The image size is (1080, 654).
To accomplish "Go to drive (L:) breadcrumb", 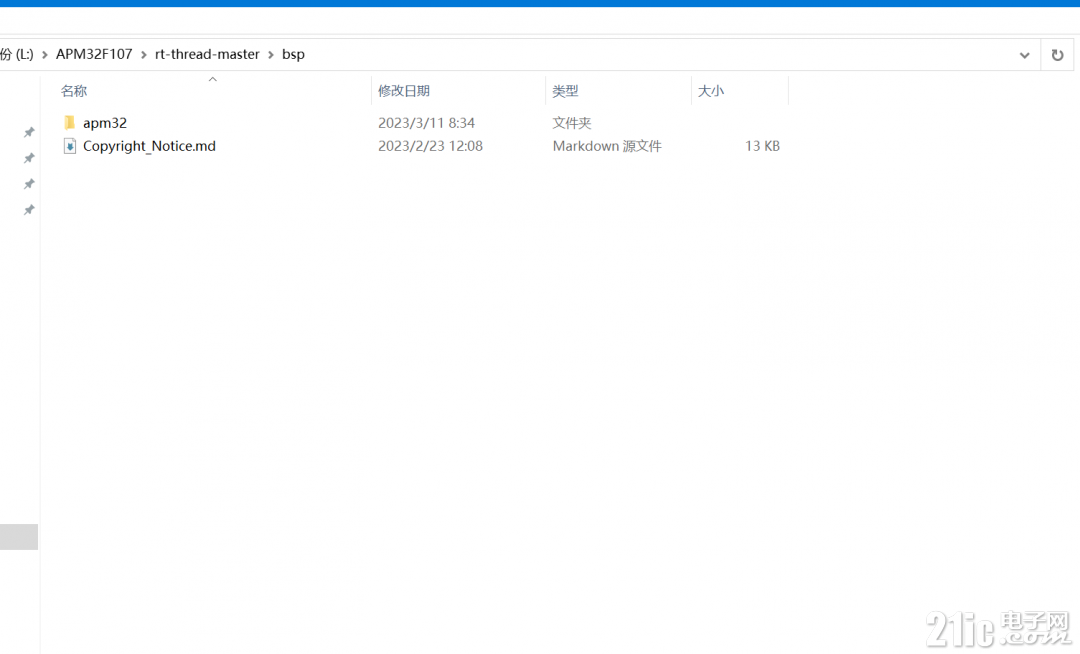I will pos(17,54).
